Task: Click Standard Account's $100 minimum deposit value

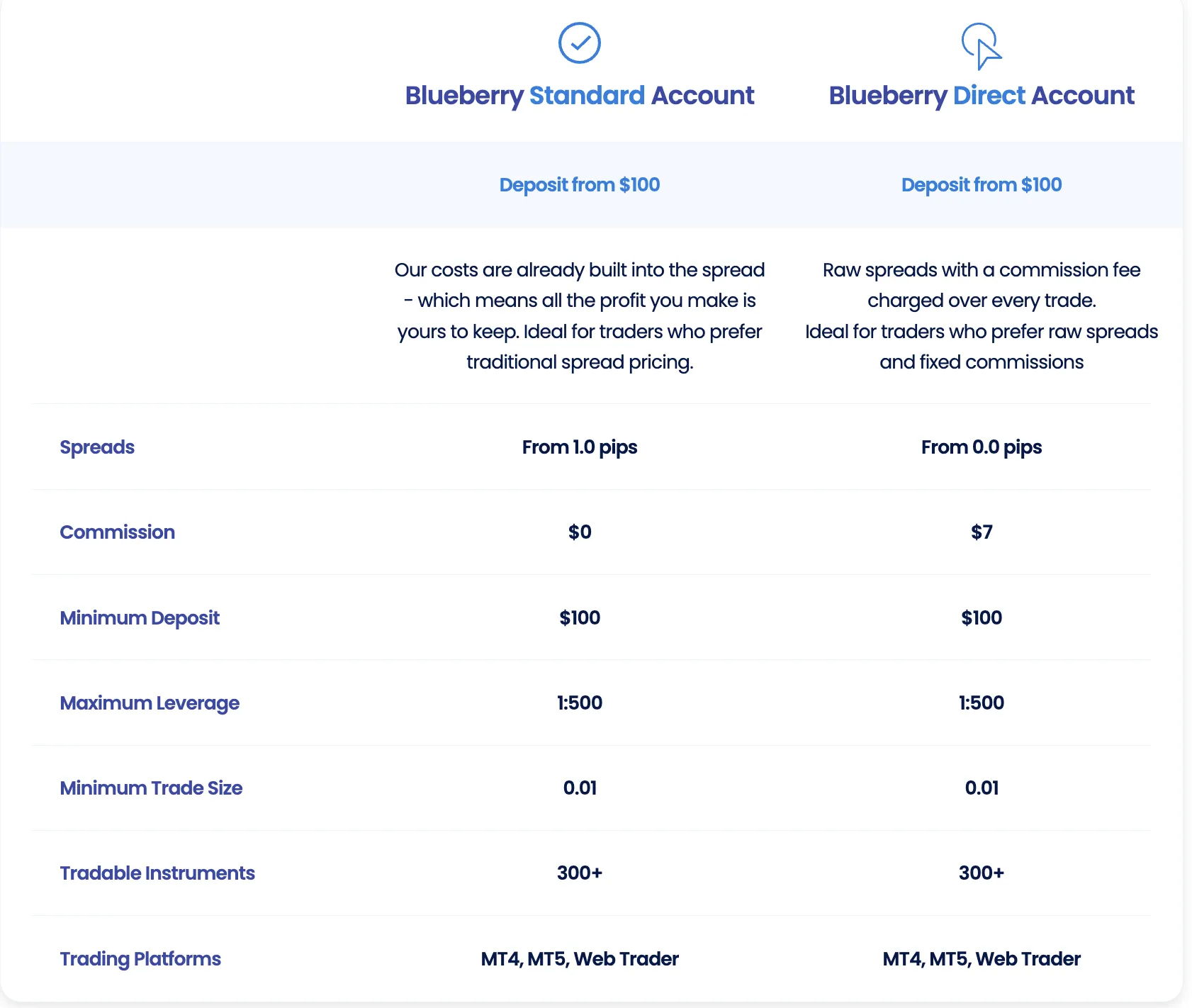Action: [x=580, y=618]
